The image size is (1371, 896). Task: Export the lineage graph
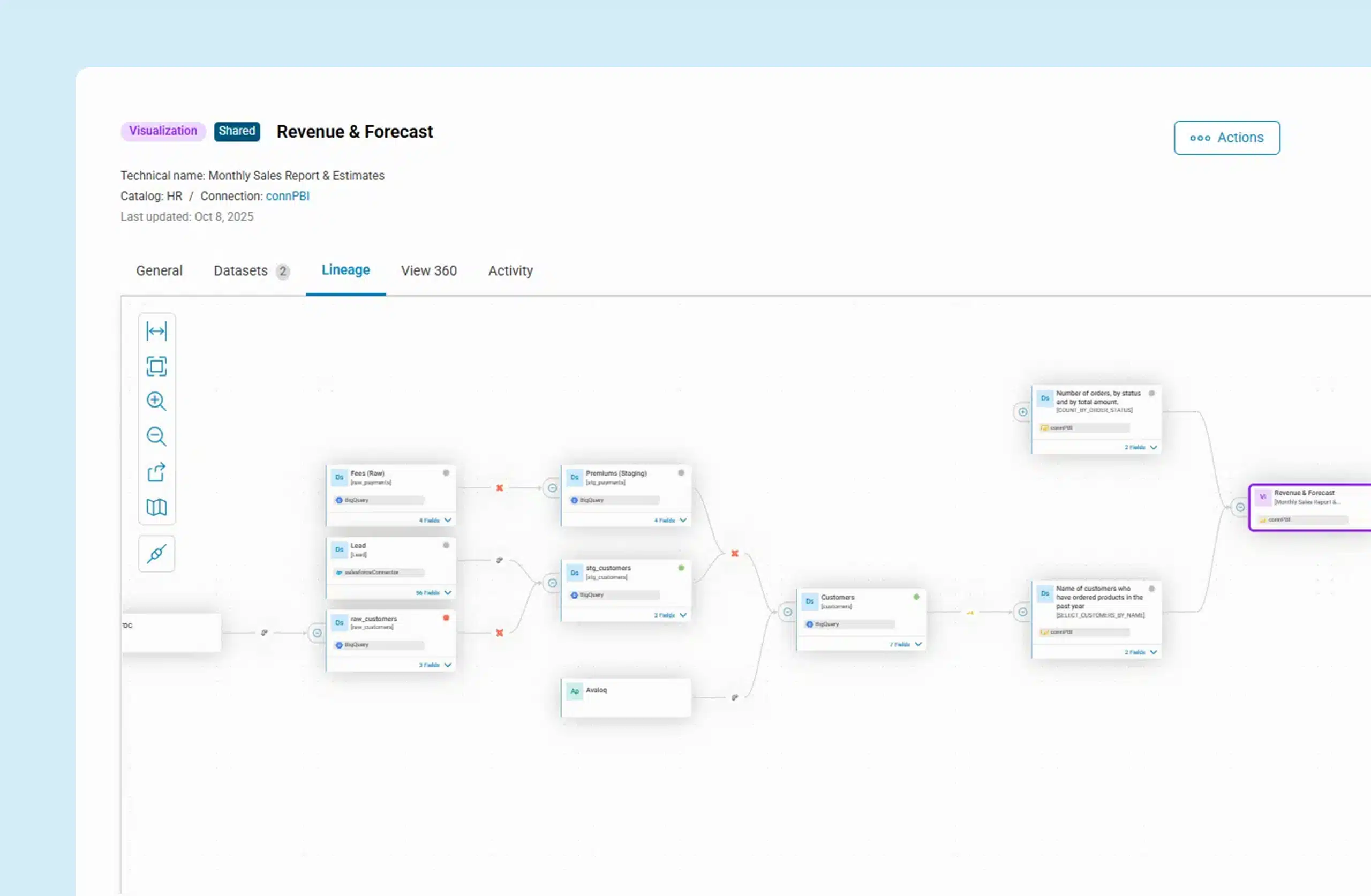(x=157, y=472)
